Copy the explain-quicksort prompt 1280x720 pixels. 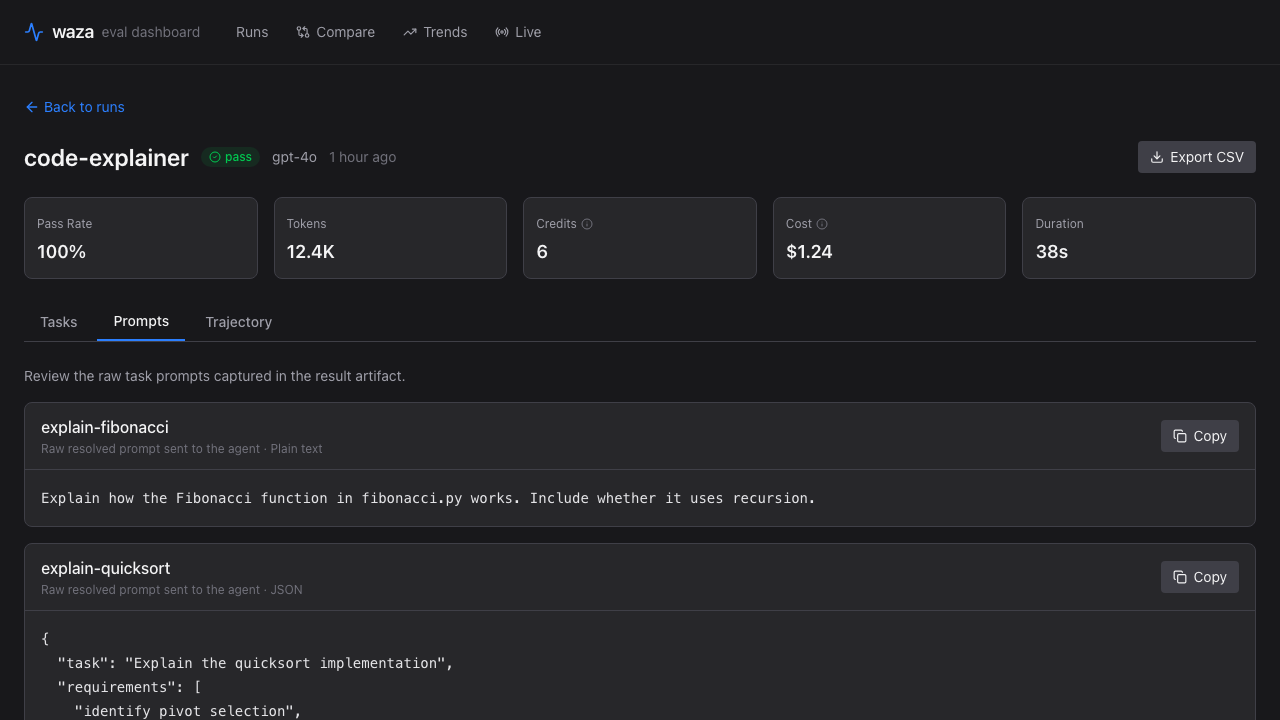point(1200,577)
